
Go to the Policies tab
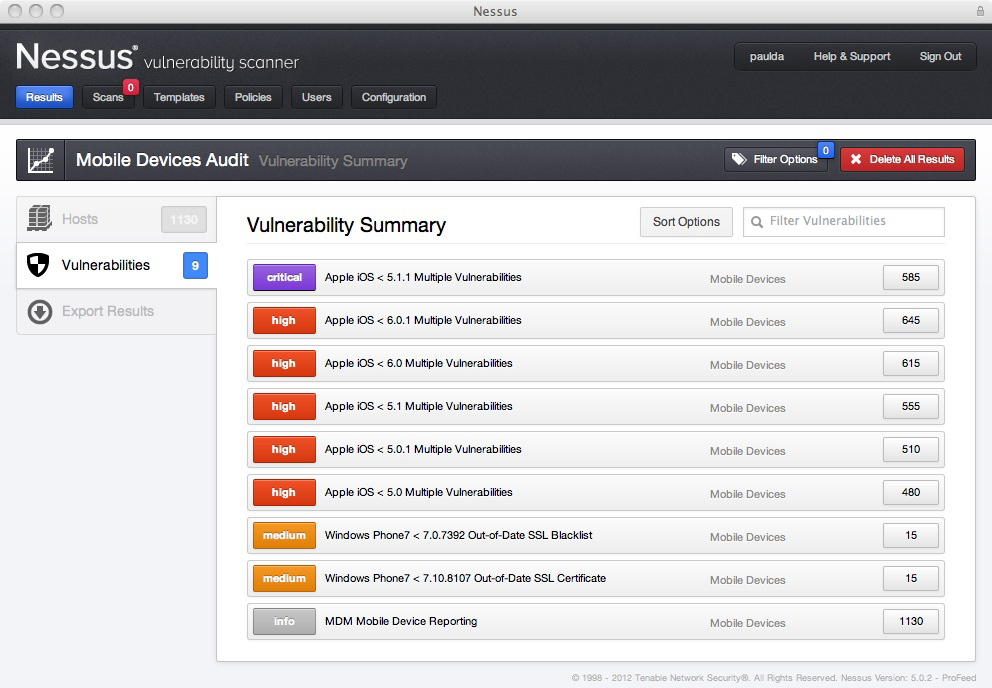pos(253,97)
